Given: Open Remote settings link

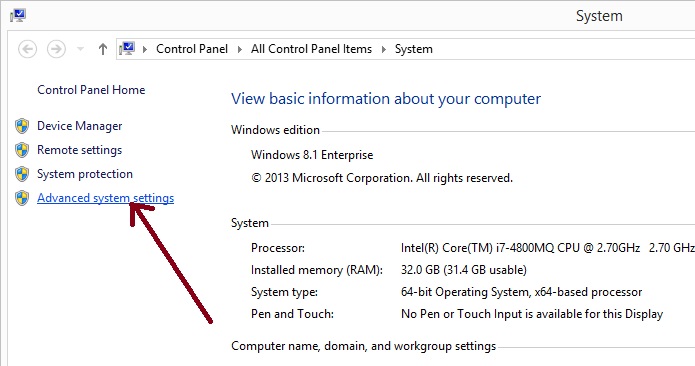Looking at the screenshot, I should click(80, 150).
